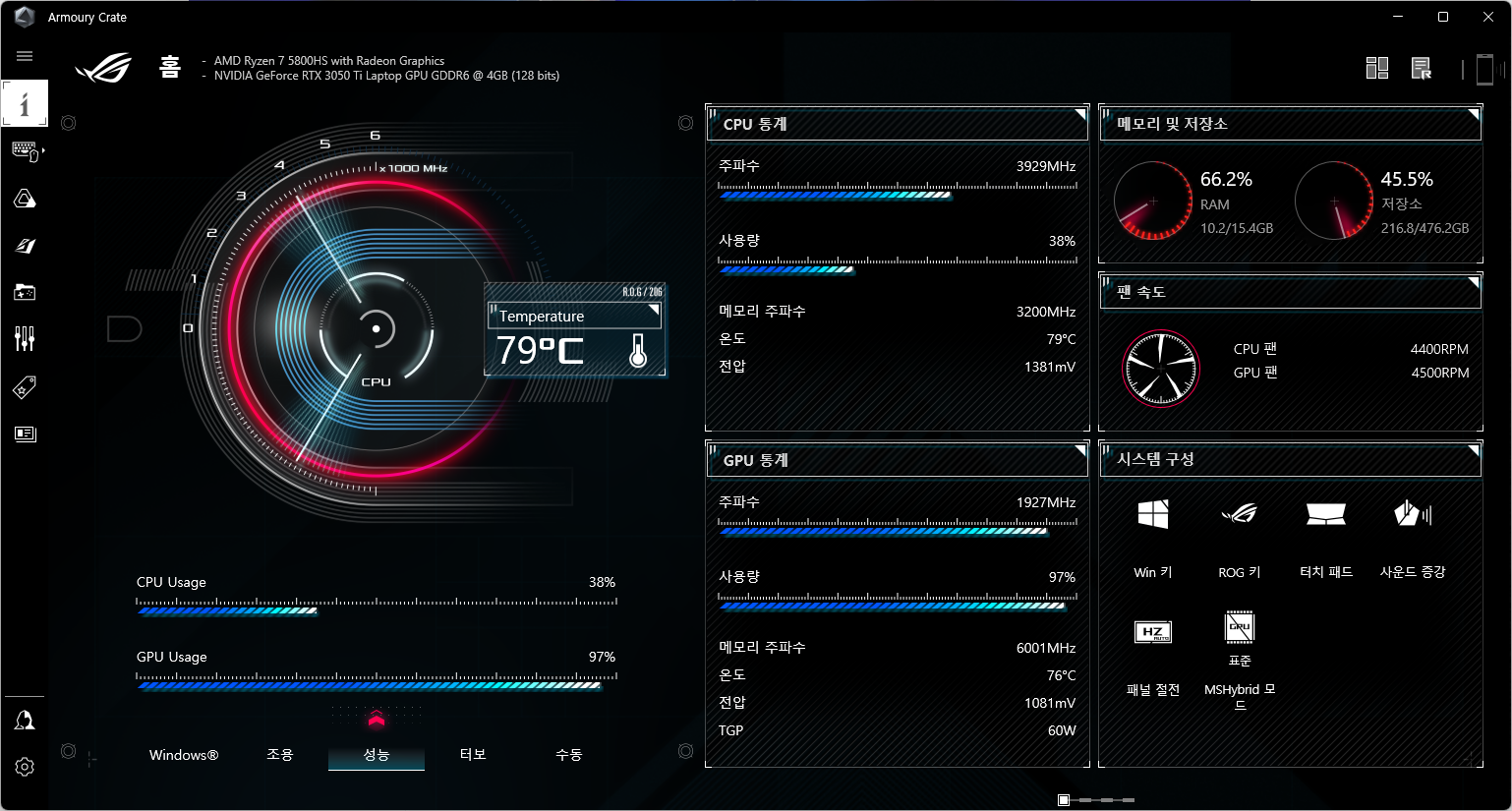Viewport: 1512px width, 811px height.
Task: Open Aura Sync lighting from sidebar
Action: tap(25, 199)
